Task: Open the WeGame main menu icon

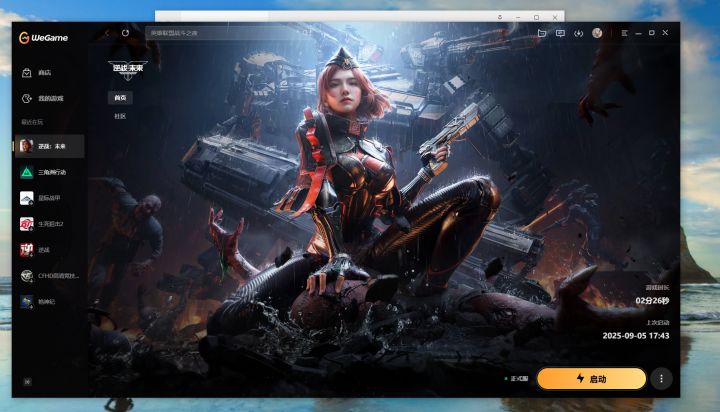Action: (624, 33)
